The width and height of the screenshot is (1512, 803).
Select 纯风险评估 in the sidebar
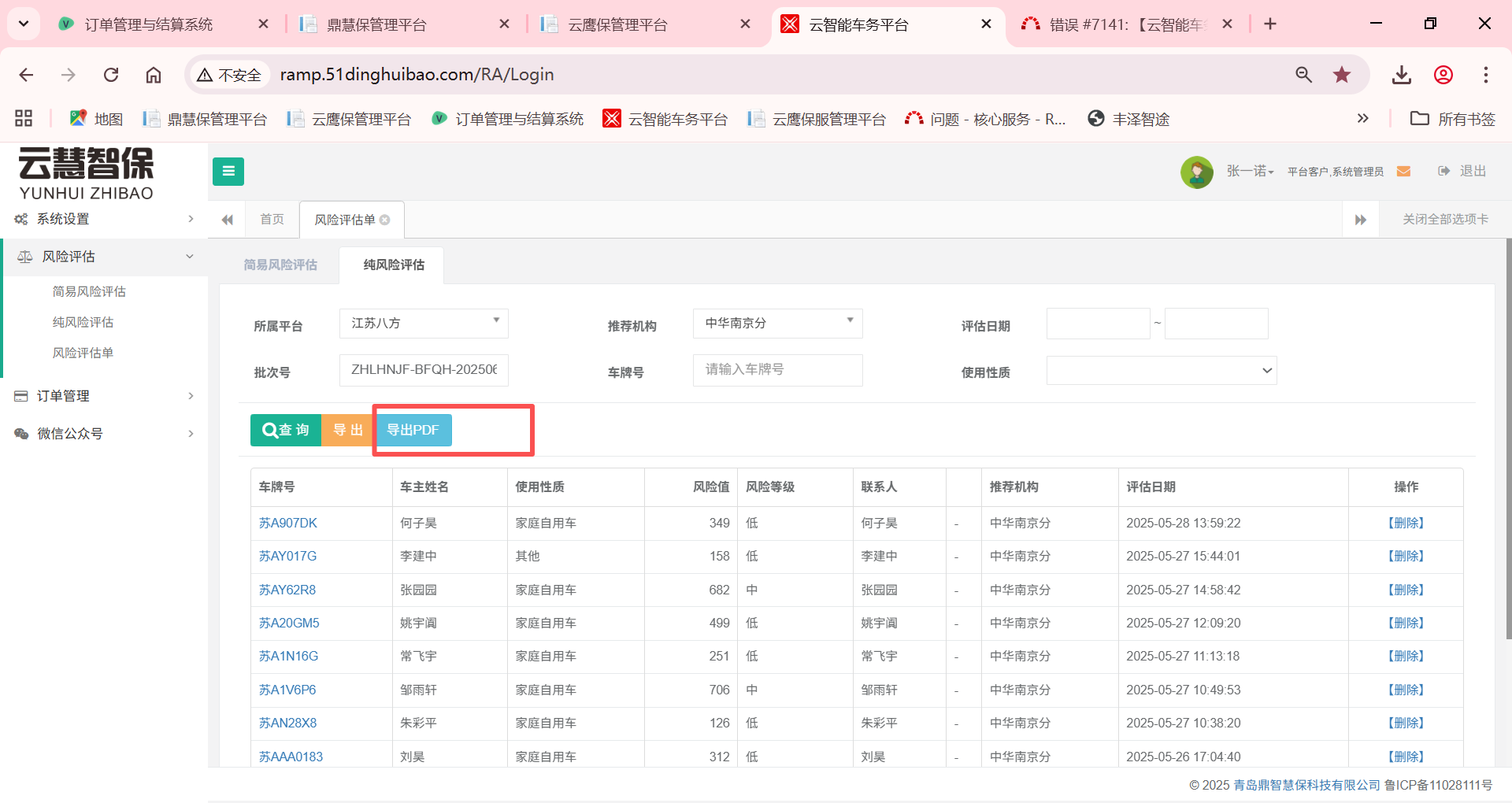pos(83,322)
